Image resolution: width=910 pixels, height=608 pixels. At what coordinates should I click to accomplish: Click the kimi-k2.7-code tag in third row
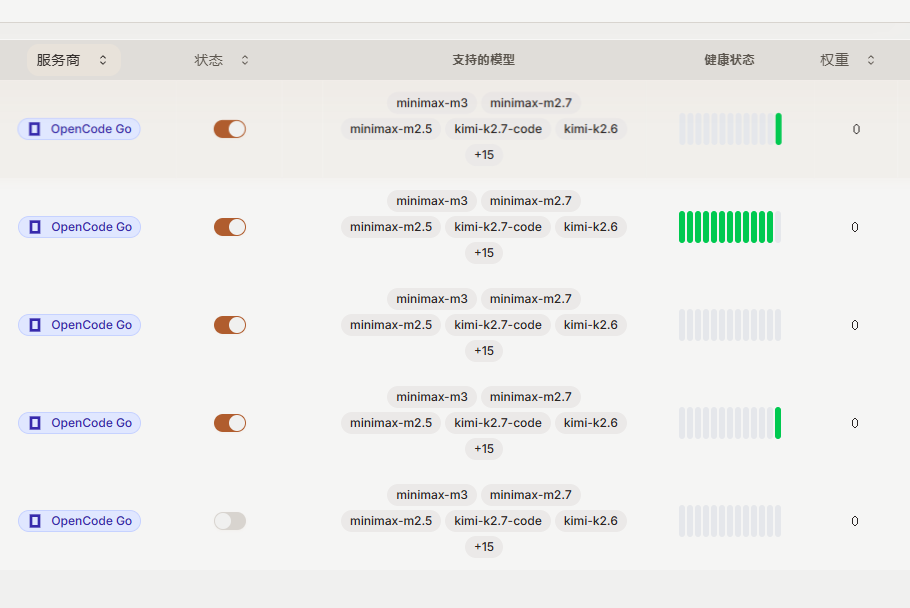(498, 325)
